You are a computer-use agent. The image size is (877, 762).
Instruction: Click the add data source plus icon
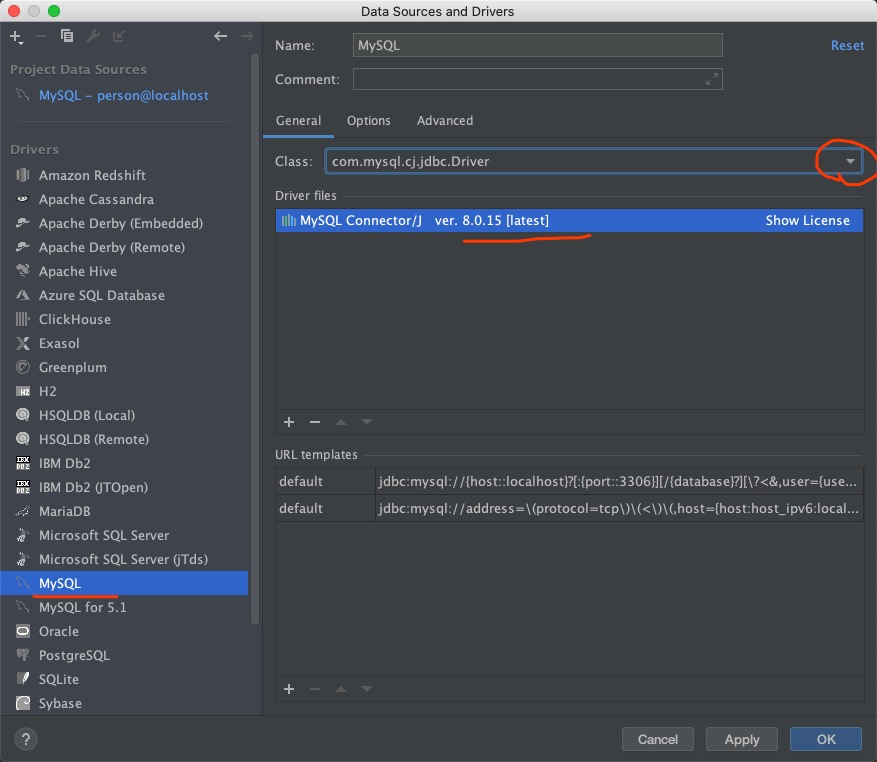click(16, 37)
